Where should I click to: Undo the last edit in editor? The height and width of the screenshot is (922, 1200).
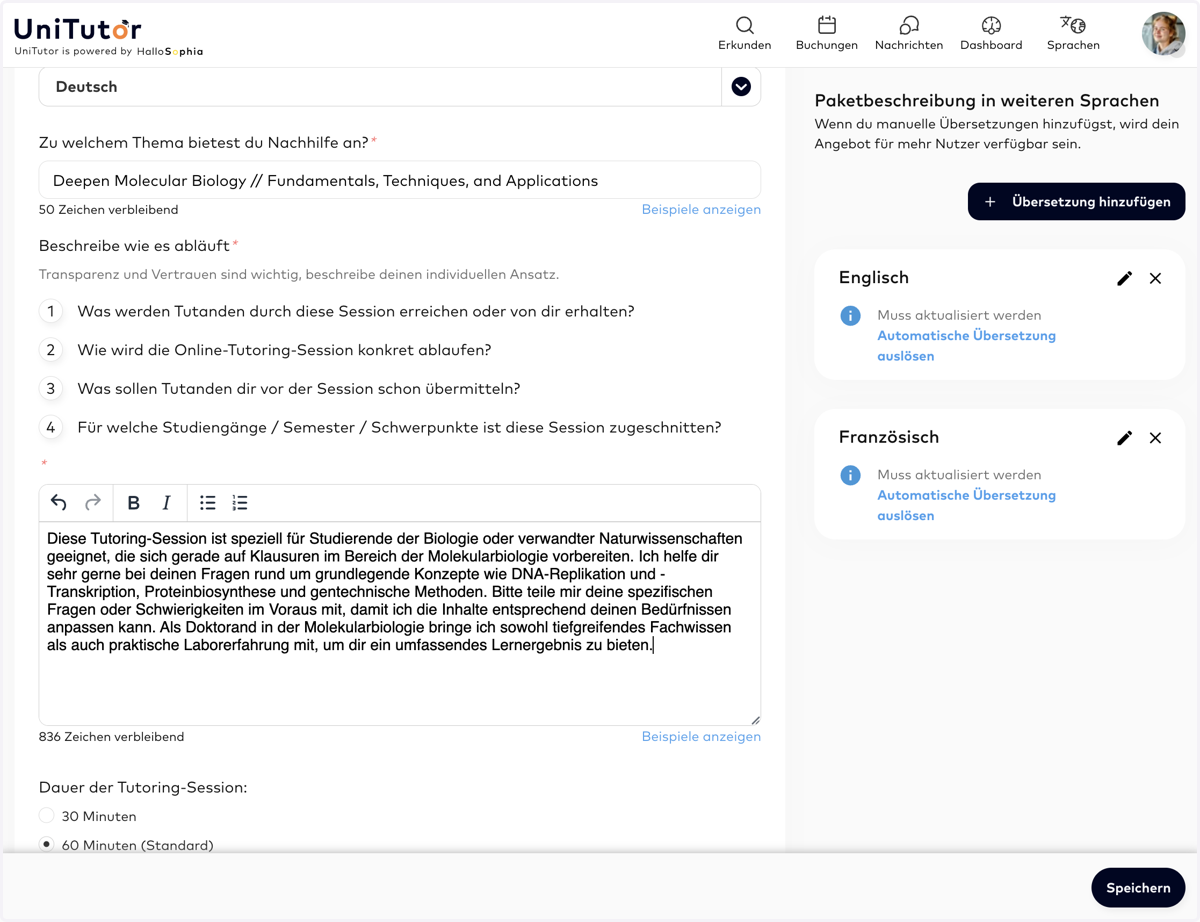pos(59,503)
